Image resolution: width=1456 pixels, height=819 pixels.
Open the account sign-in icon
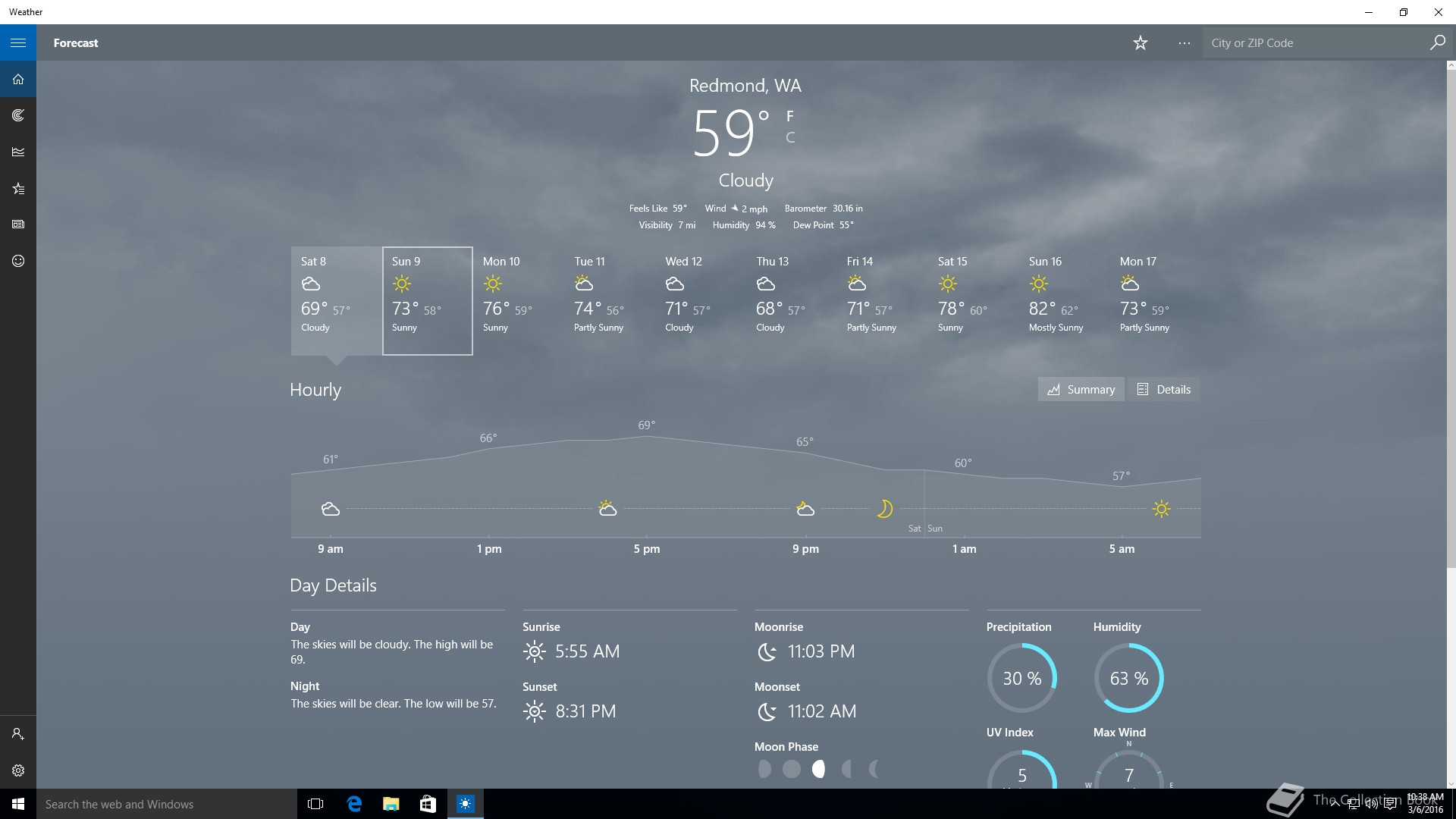tap(18, 734)
